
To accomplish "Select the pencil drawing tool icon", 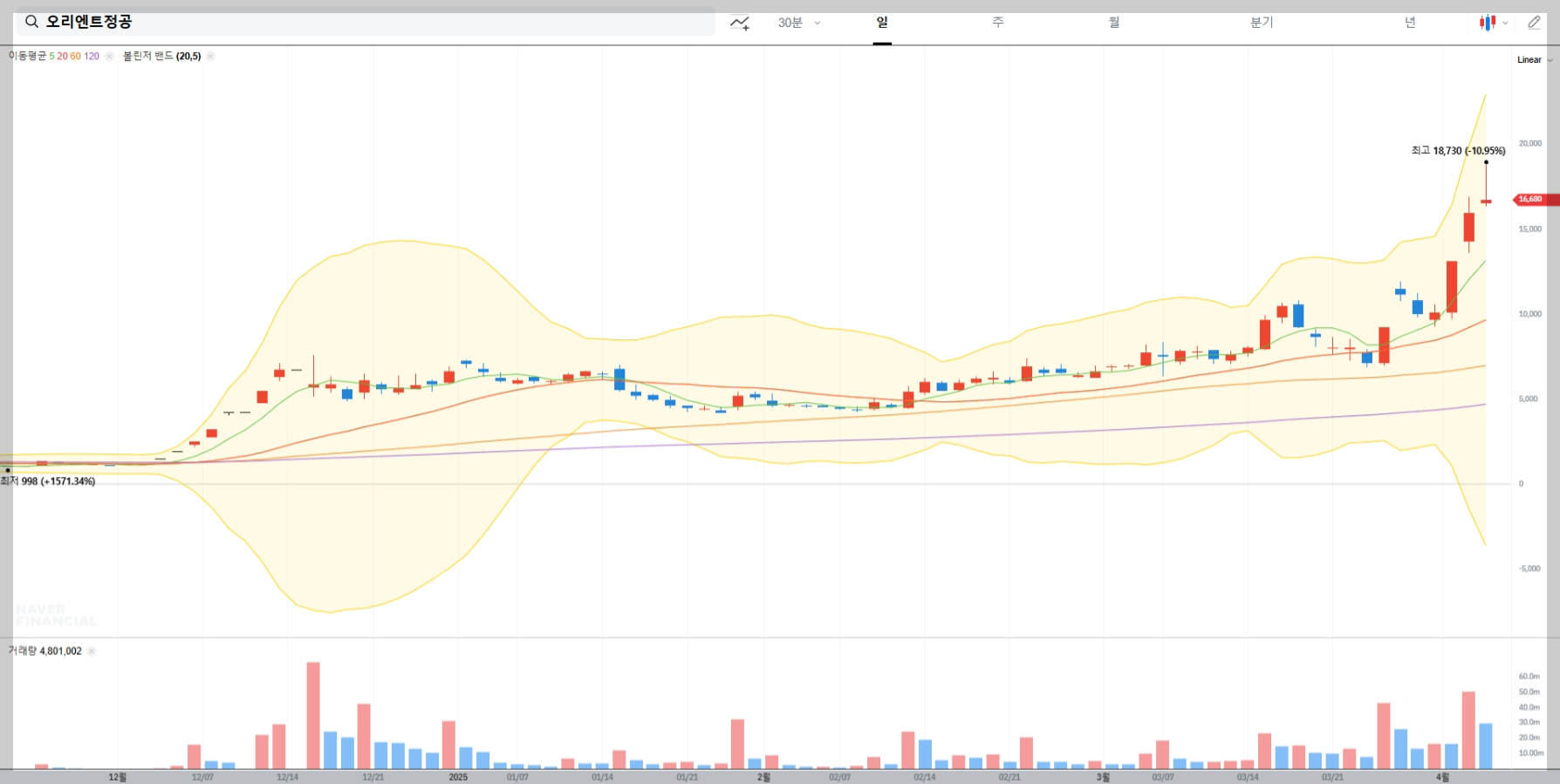I will (x=1534, y=23).
